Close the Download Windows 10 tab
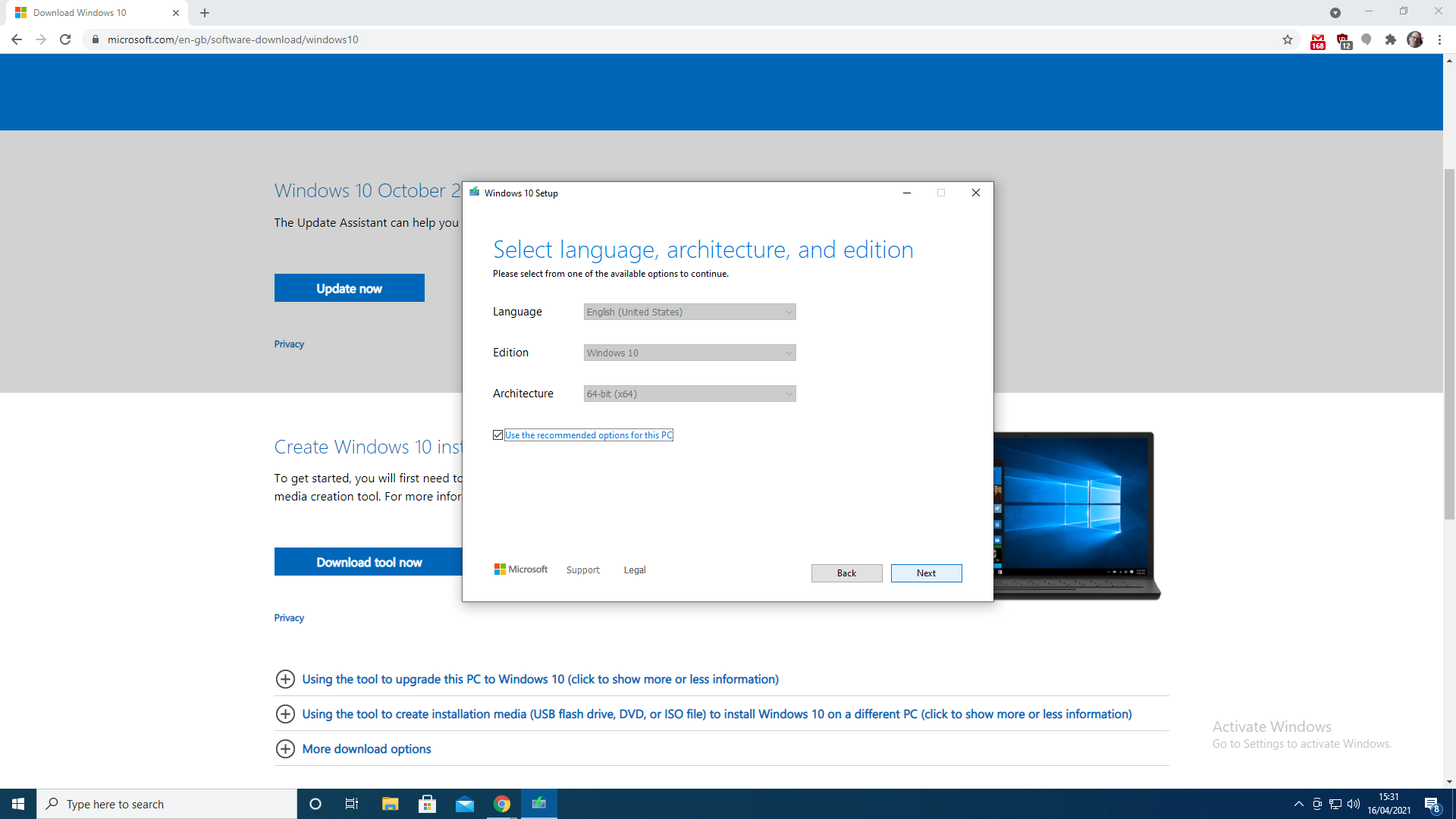Image resolution: width=1456 pixels, height=819 pixels. tap(176, 13)
